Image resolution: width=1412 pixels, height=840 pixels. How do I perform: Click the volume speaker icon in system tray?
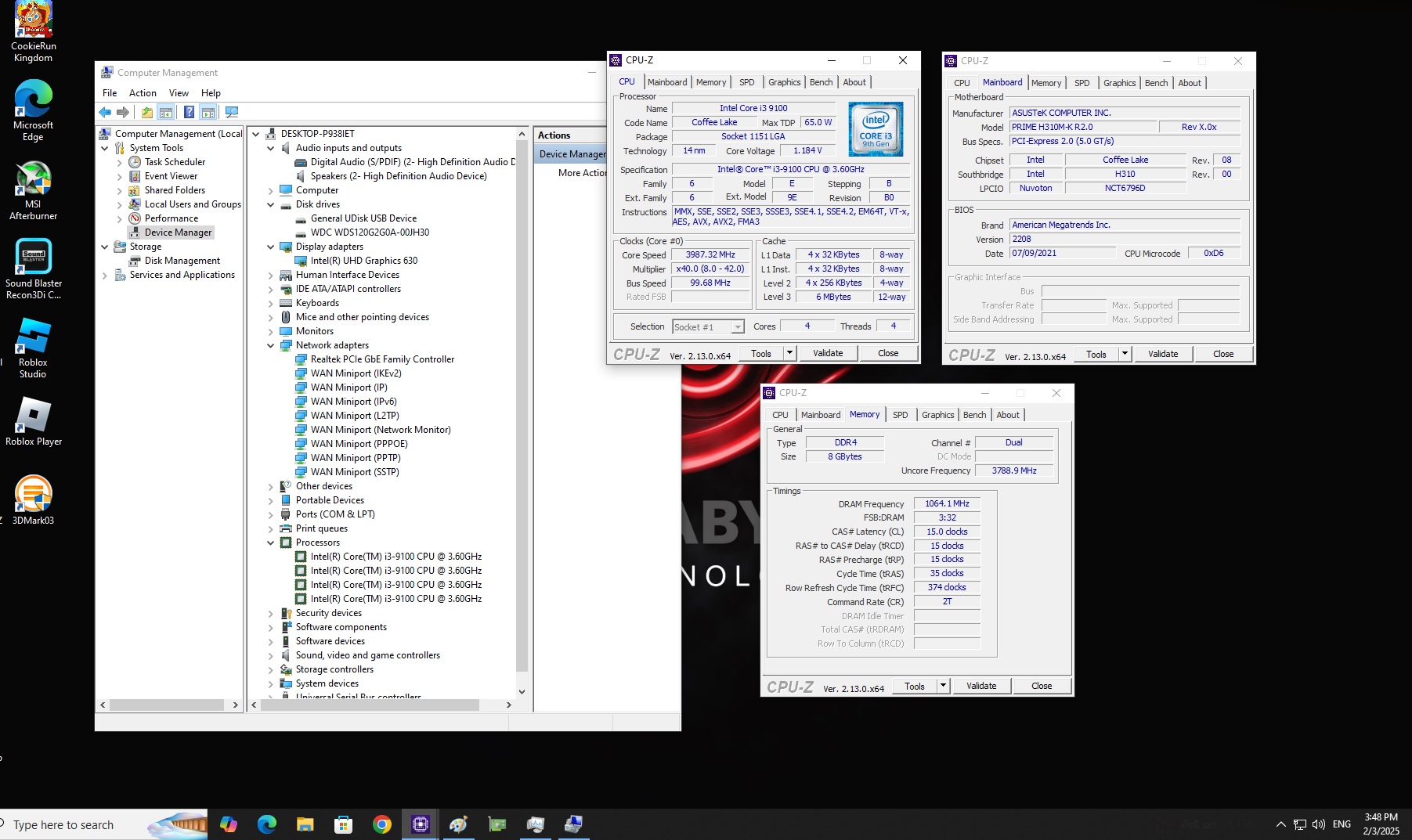tap(1319, 824)
